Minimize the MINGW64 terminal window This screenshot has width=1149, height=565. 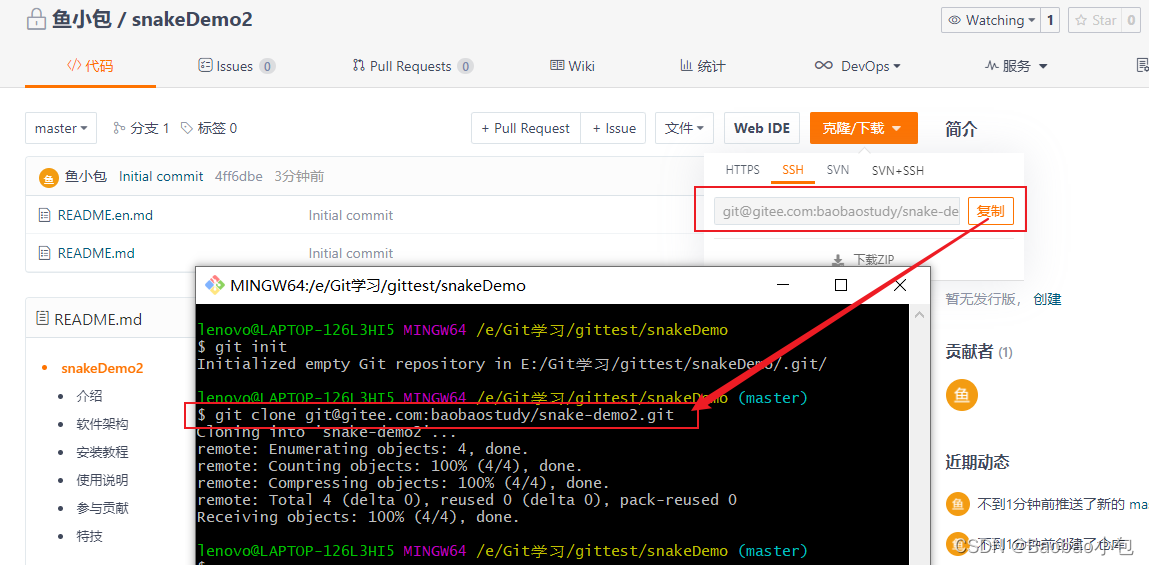tap(783, 285)
